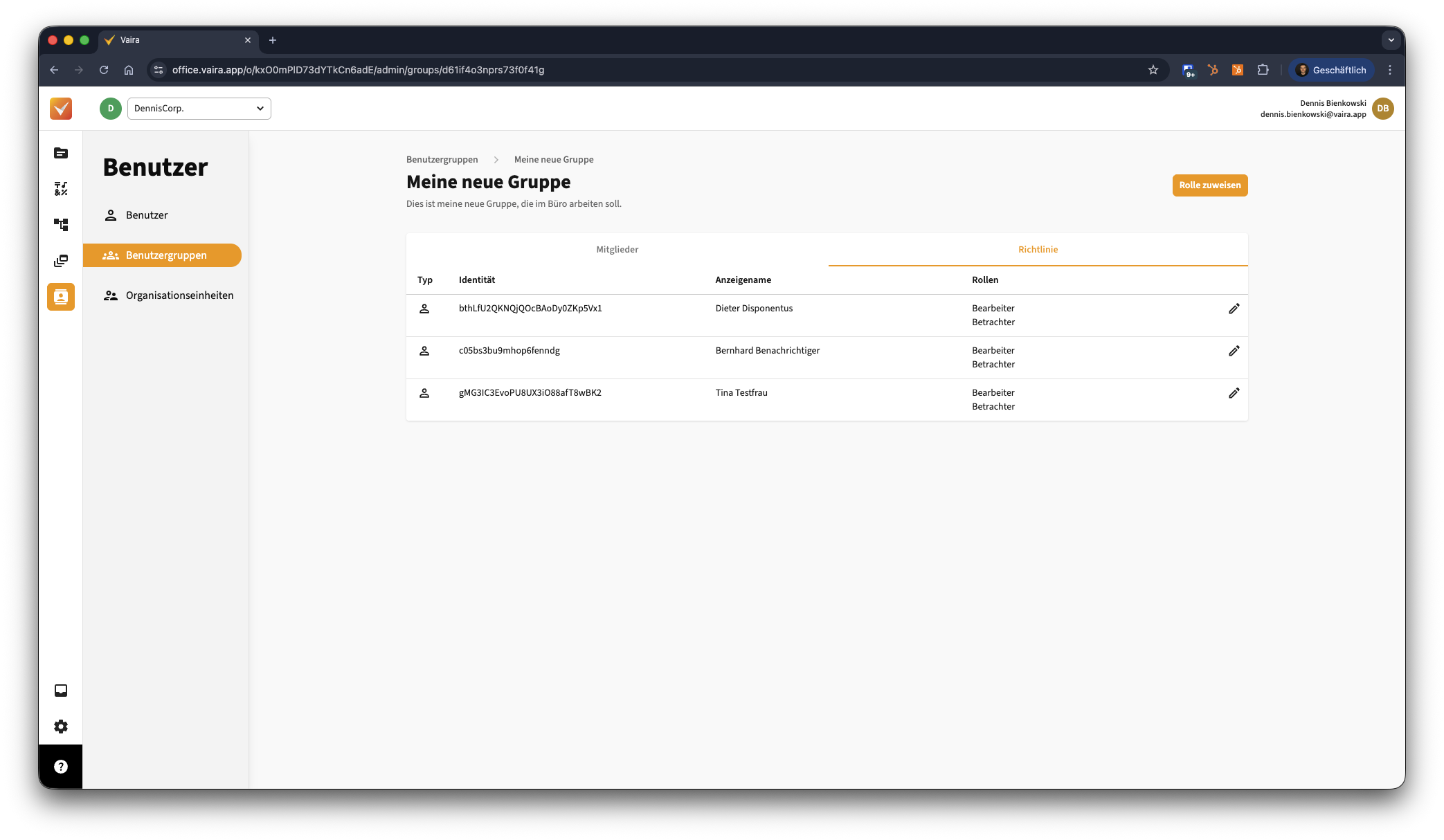Edit roles for Bernhard Benachrichtiger
Screen dimensions: 1444x840
[x=1234, y=351]
